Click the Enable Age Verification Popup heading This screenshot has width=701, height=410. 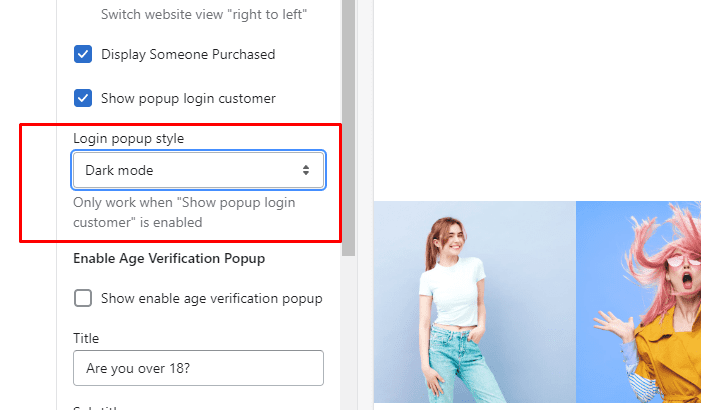pos(169,258)
